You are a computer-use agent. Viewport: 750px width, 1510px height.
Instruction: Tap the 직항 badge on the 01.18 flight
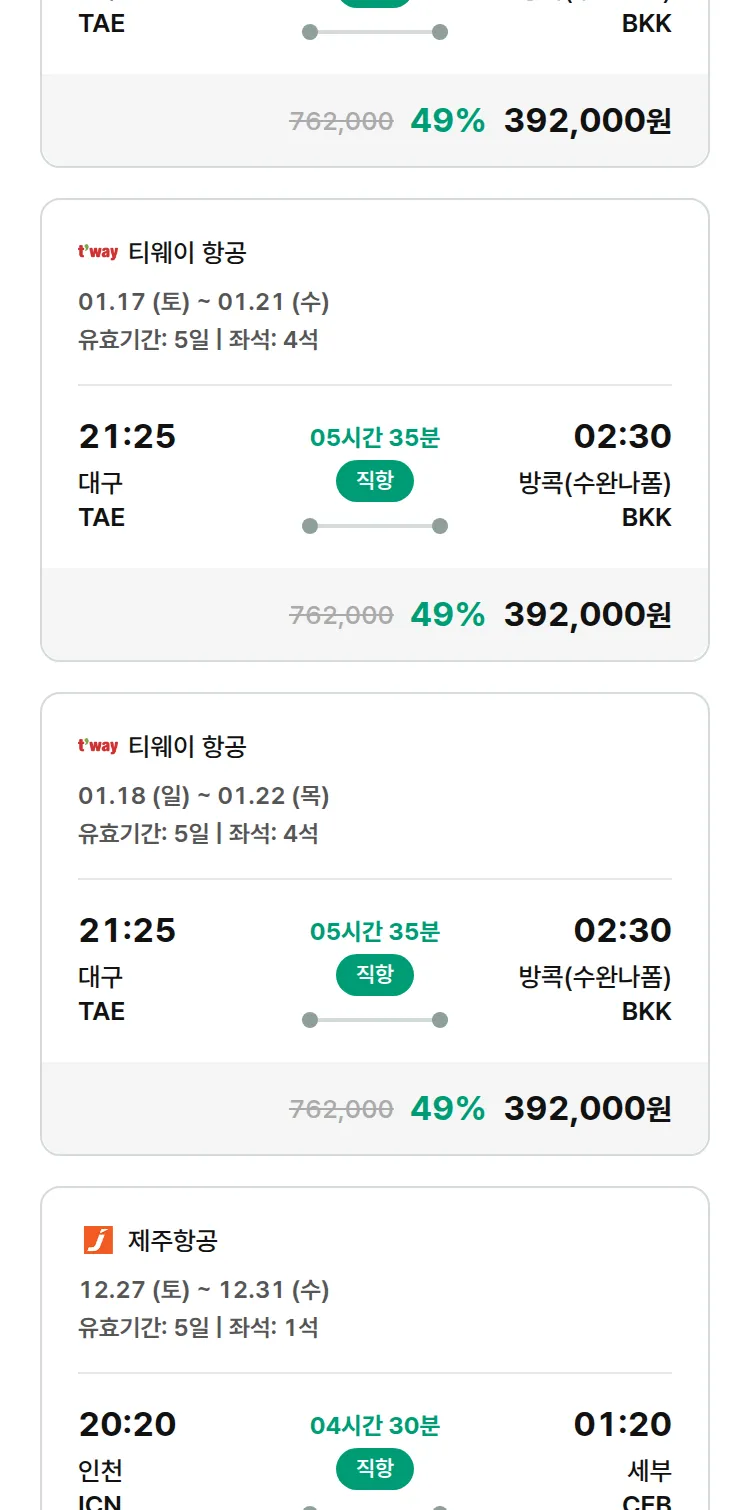coord(374,975)
